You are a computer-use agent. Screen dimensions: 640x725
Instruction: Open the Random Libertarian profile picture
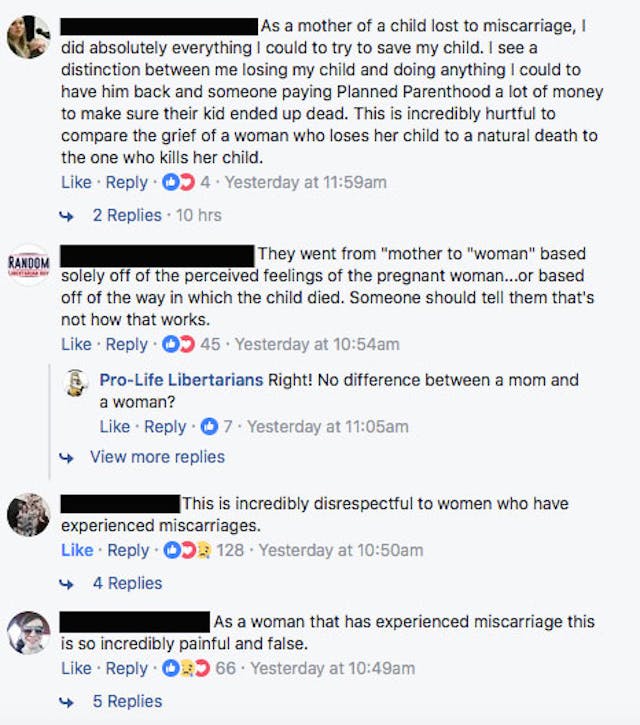[28, 263]
